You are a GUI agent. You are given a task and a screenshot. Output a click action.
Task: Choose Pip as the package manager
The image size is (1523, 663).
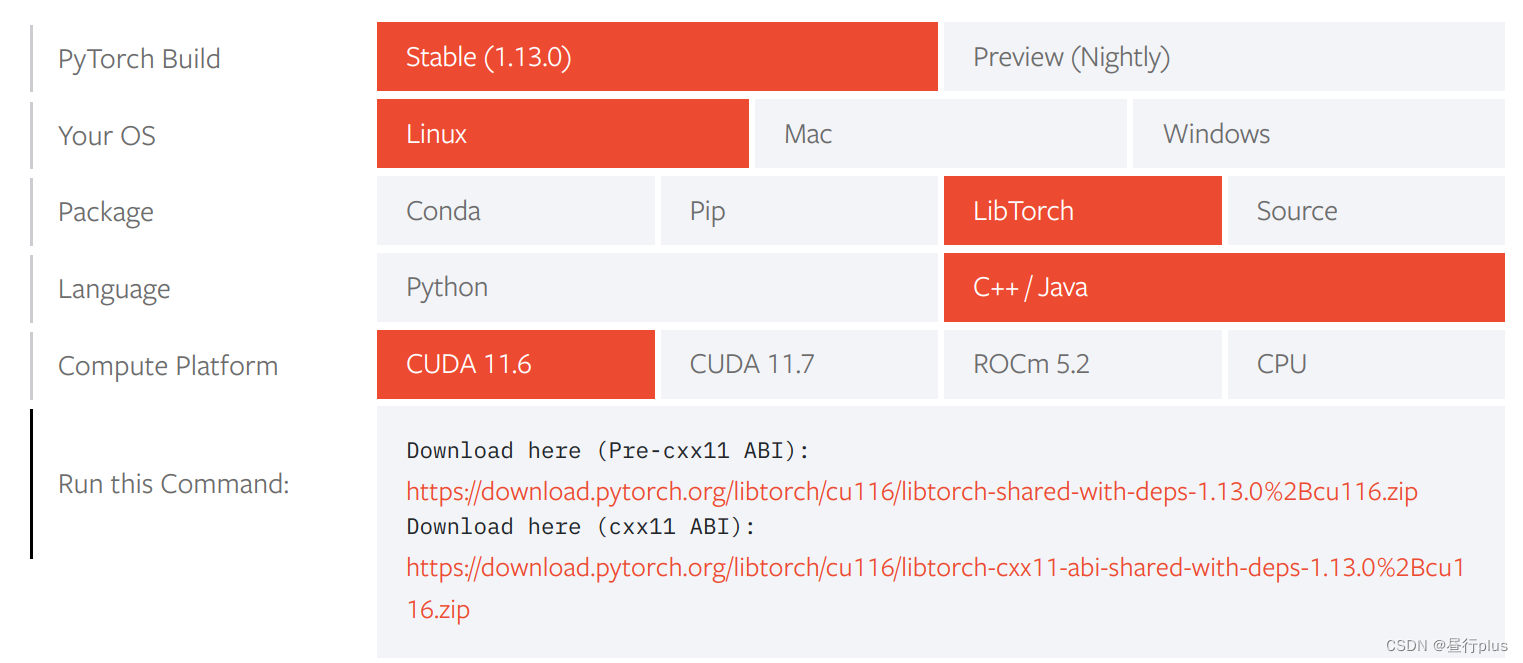point(799,210)
